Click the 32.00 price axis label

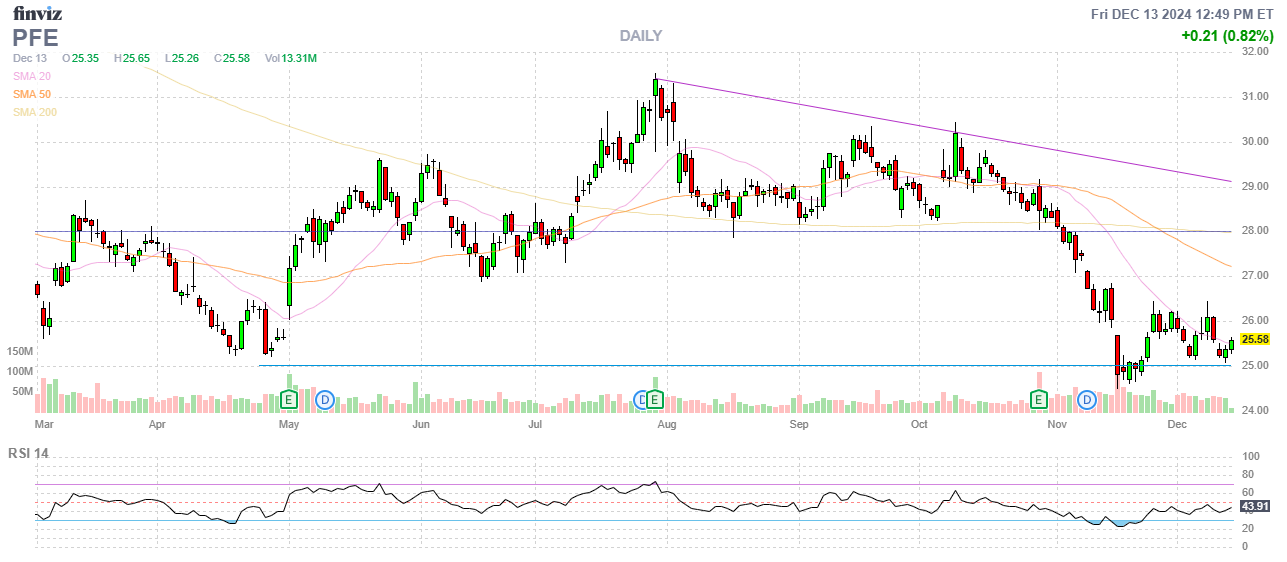pyautogui.click(x=1255, y=51)
